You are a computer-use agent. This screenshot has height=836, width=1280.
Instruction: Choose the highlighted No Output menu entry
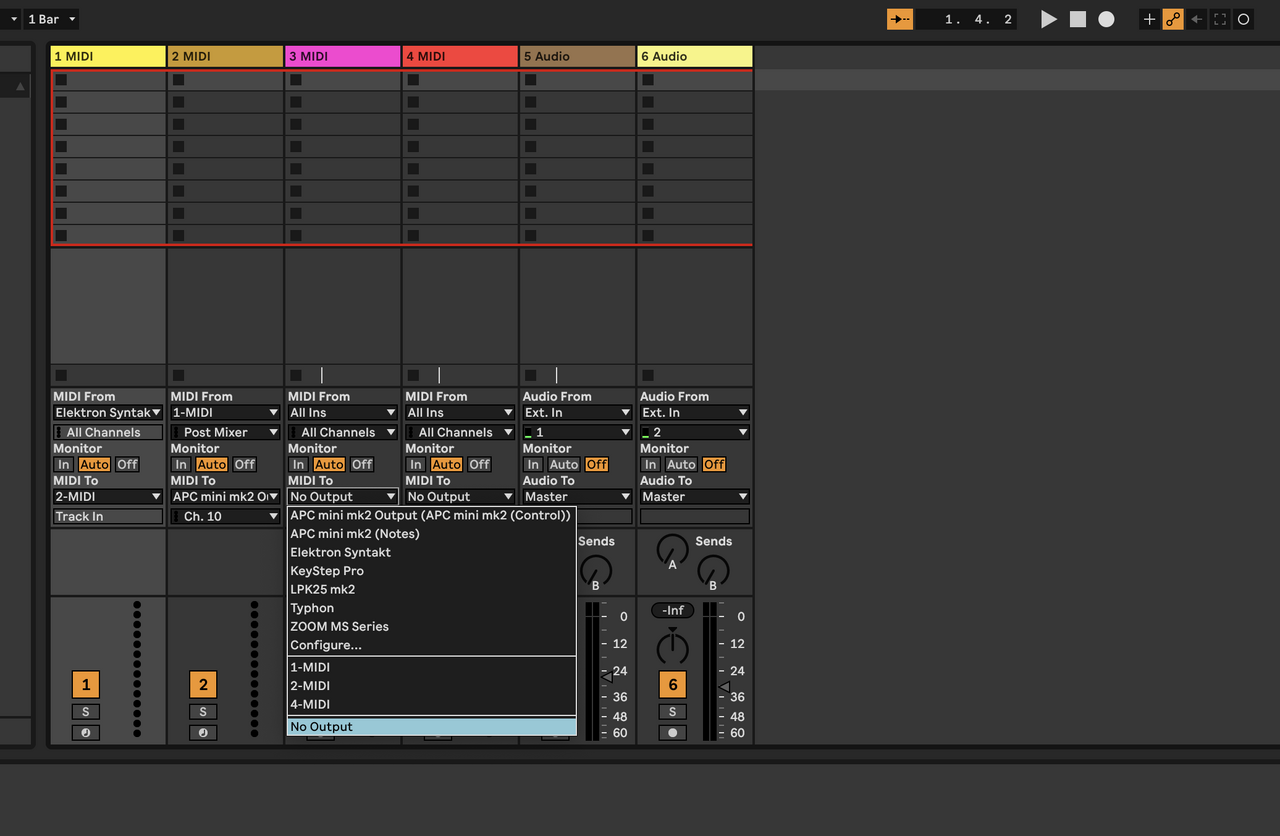[432, 727]
